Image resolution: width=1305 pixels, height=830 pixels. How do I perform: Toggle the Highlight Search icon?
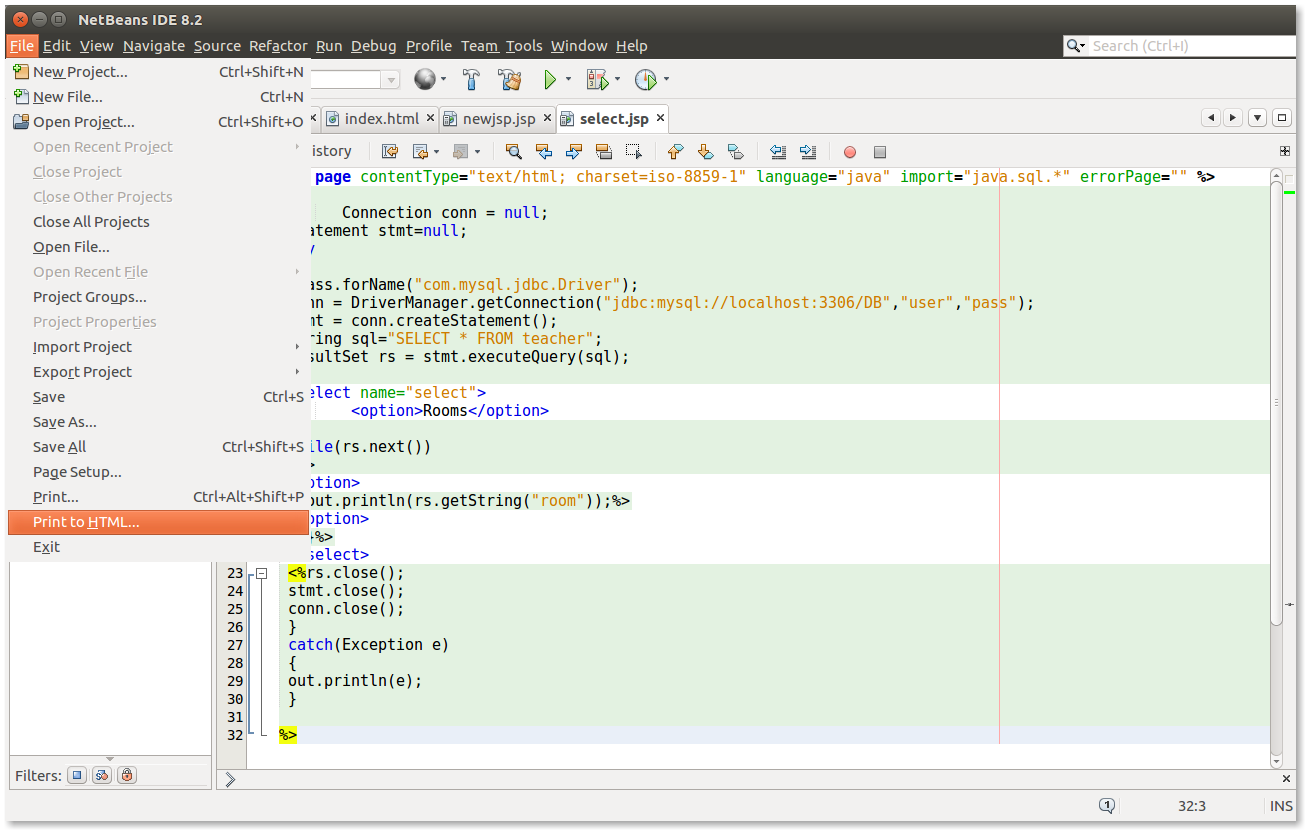click(x=603, y=152)
